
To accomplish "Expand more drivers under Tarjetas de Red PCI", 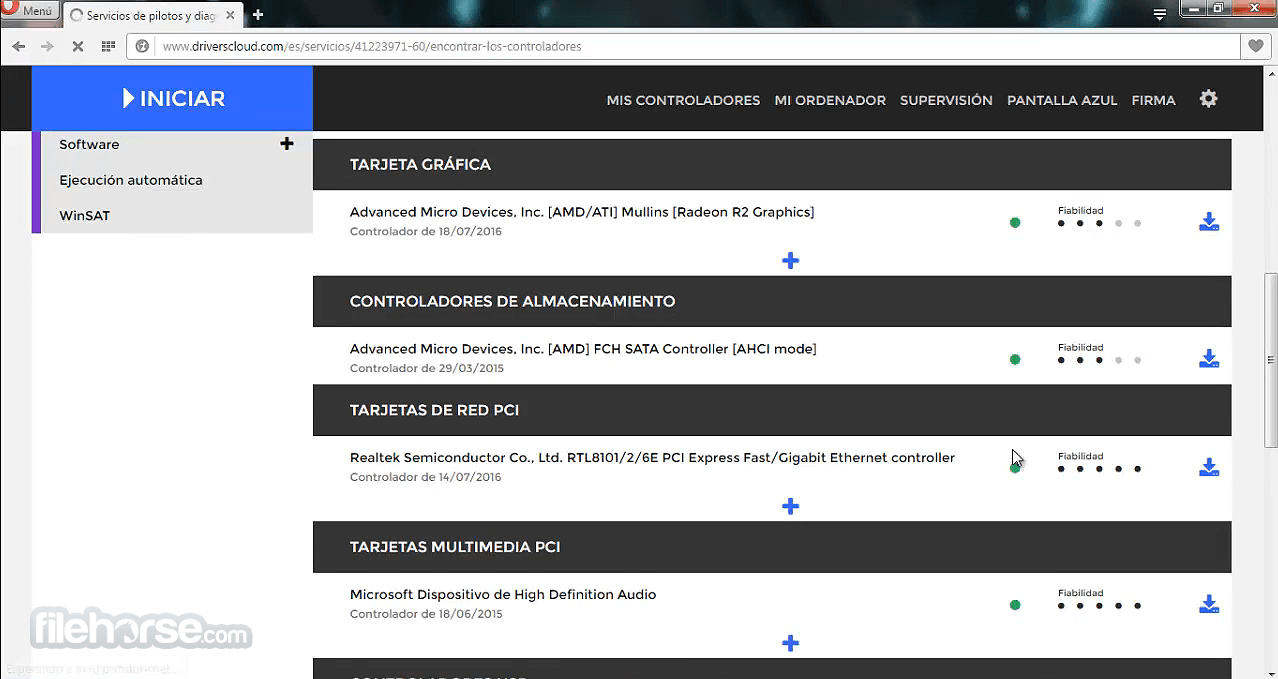I will [x=790, y=507].
